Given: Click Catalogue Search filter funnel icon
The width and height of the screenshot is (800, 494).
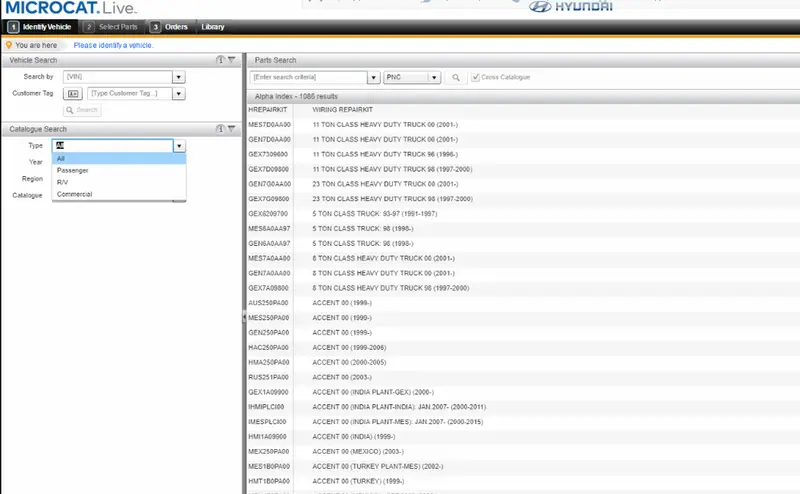Looking at the screenshot, I should tap(232, 129).
